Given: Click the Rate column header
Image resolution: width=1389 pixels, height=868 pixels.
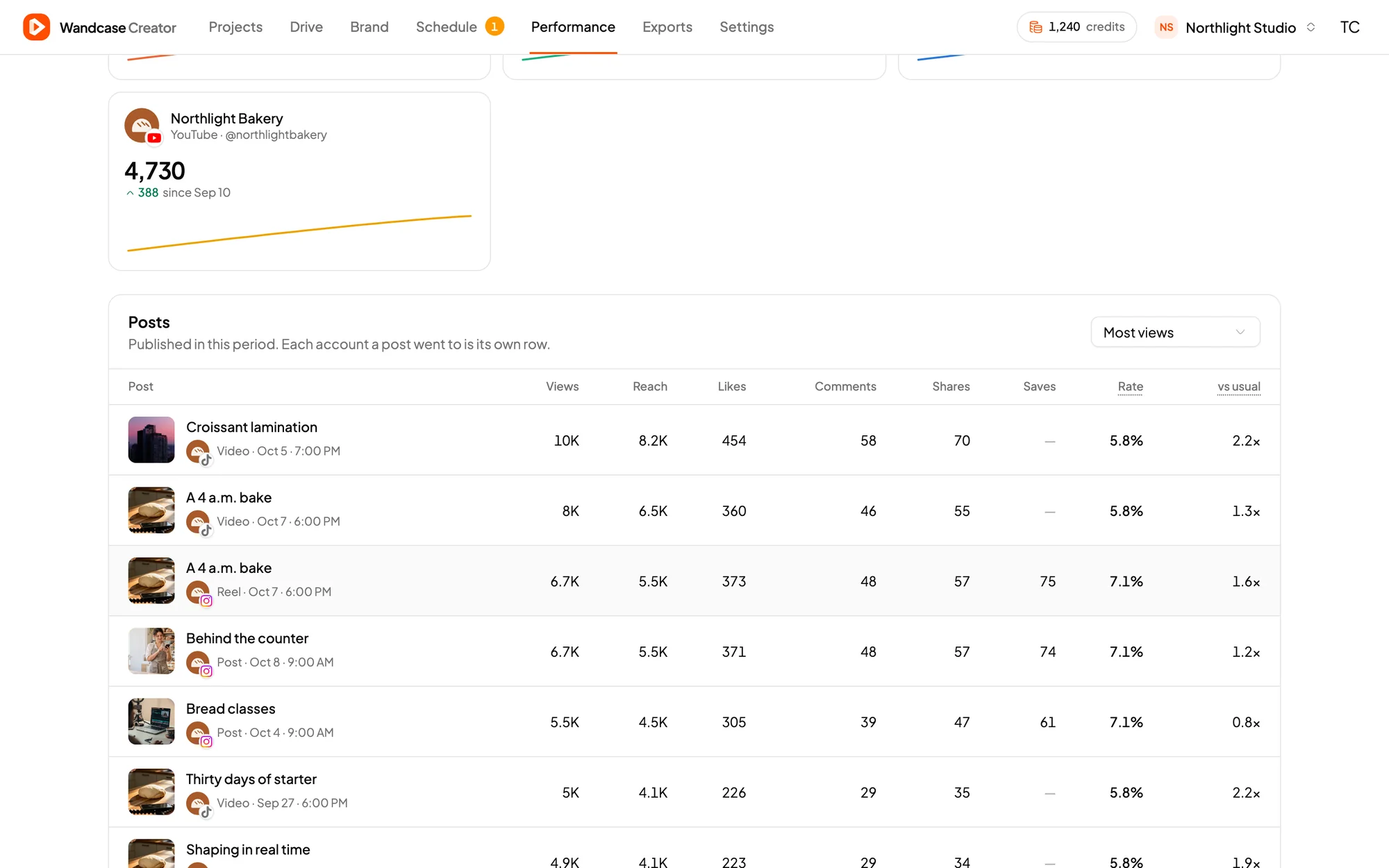Looking at the screenshot, I should tap(1130, 387).
